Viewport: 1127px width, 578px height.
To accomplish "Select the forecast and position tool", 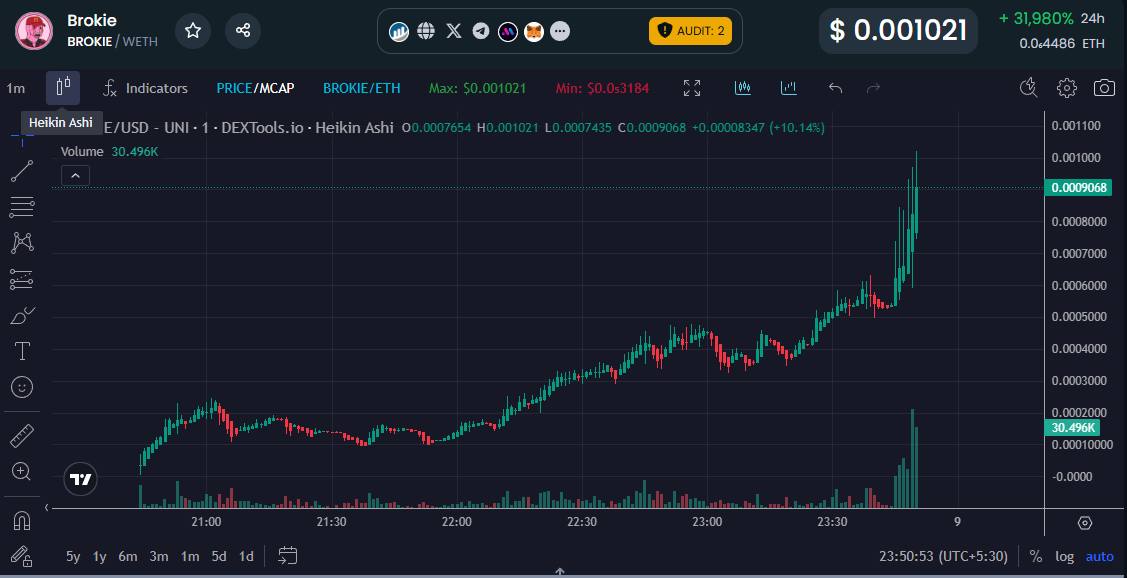I will (22, 280).
